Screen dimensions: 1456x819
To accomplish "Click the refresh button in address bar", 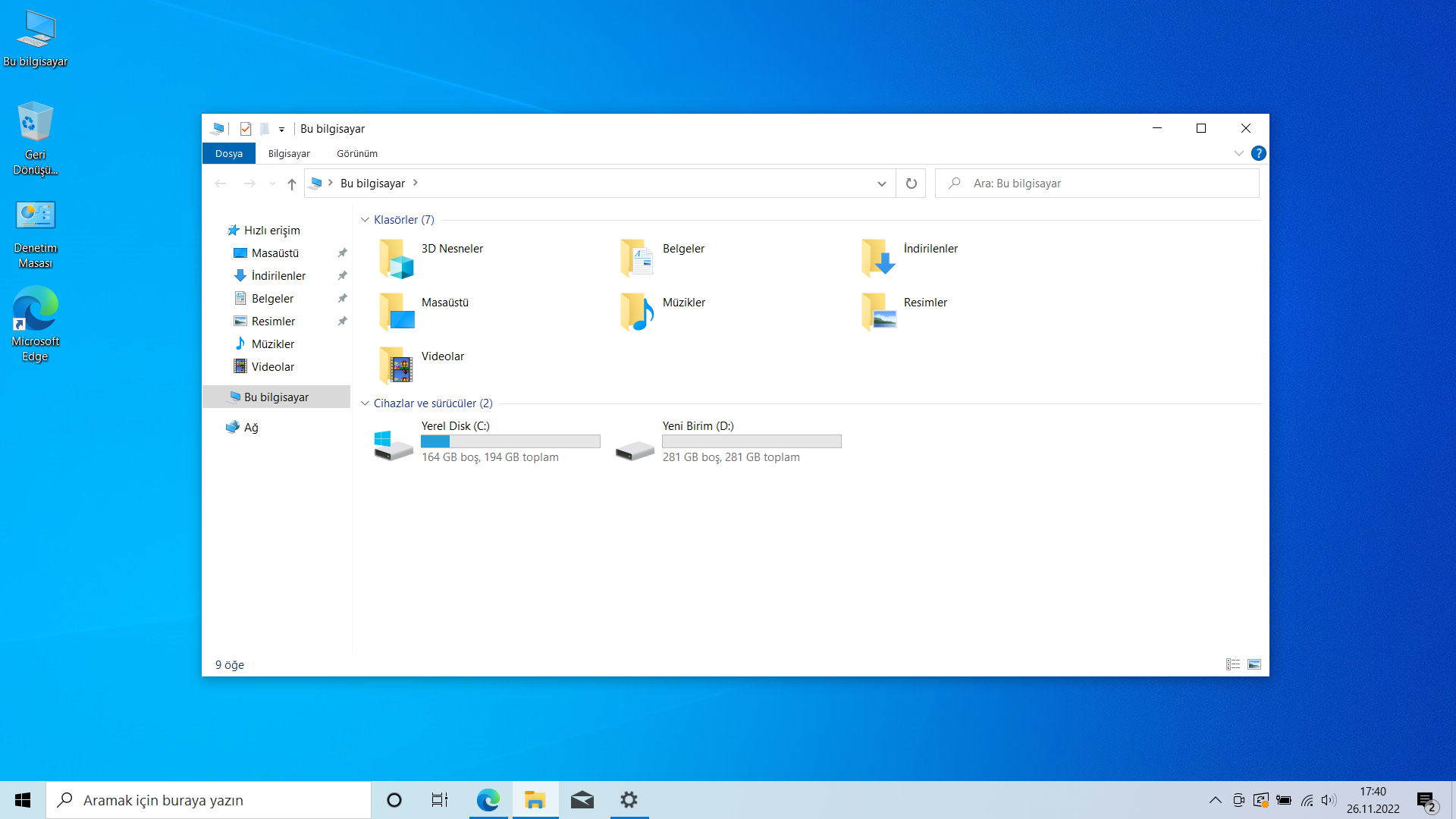I will 911,184.
